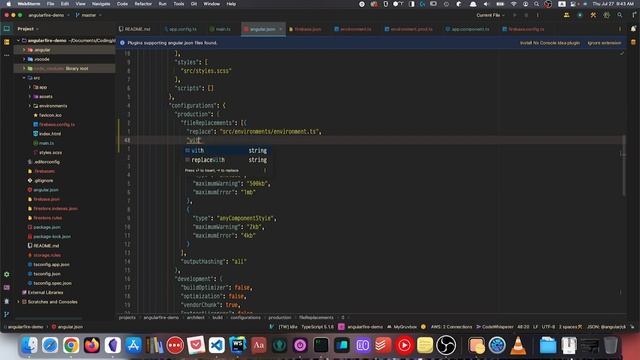Expand node_modules library root folder

(24, 69)
